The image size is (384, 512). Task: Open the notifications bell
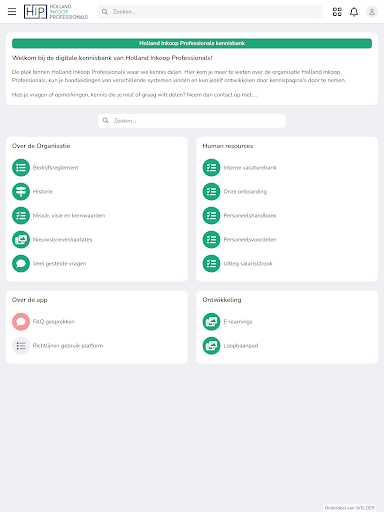354,12
